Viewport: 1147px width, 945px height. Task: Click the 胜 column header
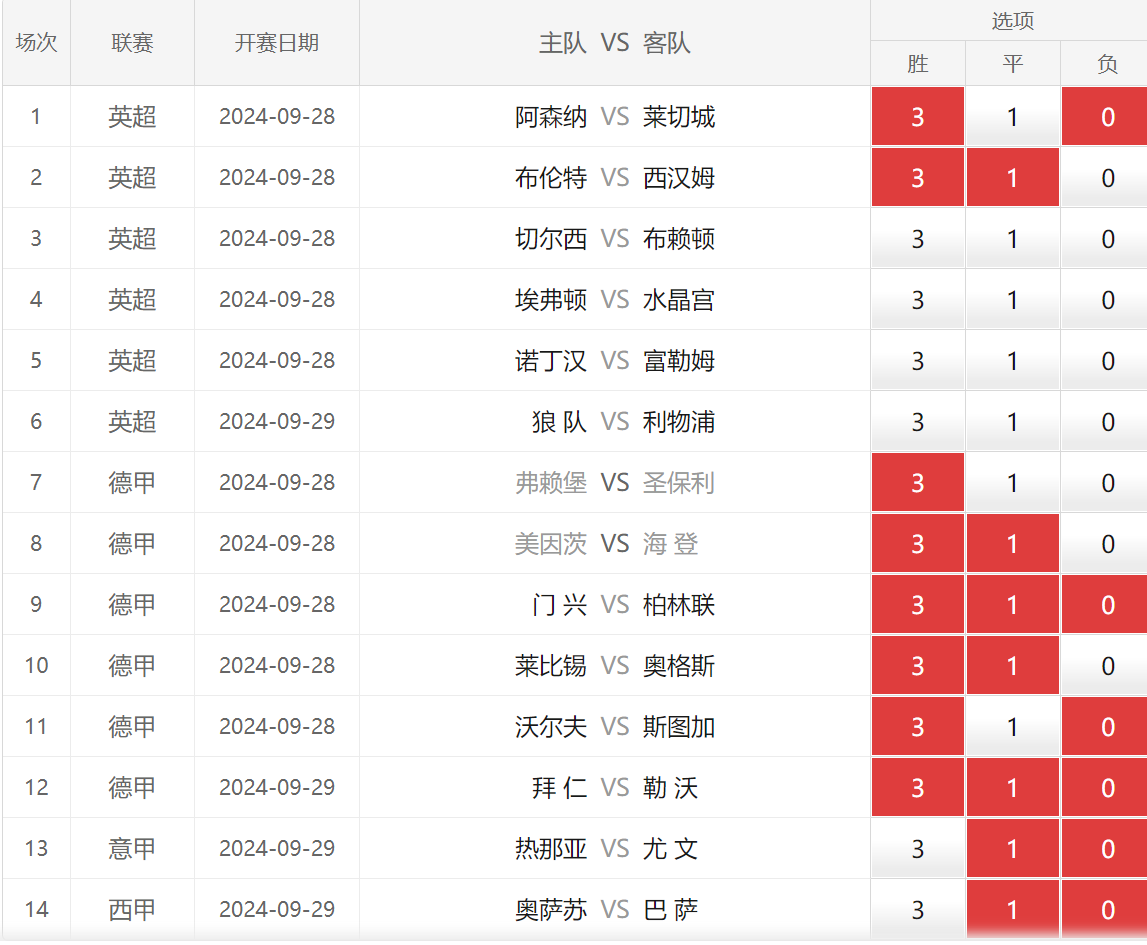[x=917, y=64]
